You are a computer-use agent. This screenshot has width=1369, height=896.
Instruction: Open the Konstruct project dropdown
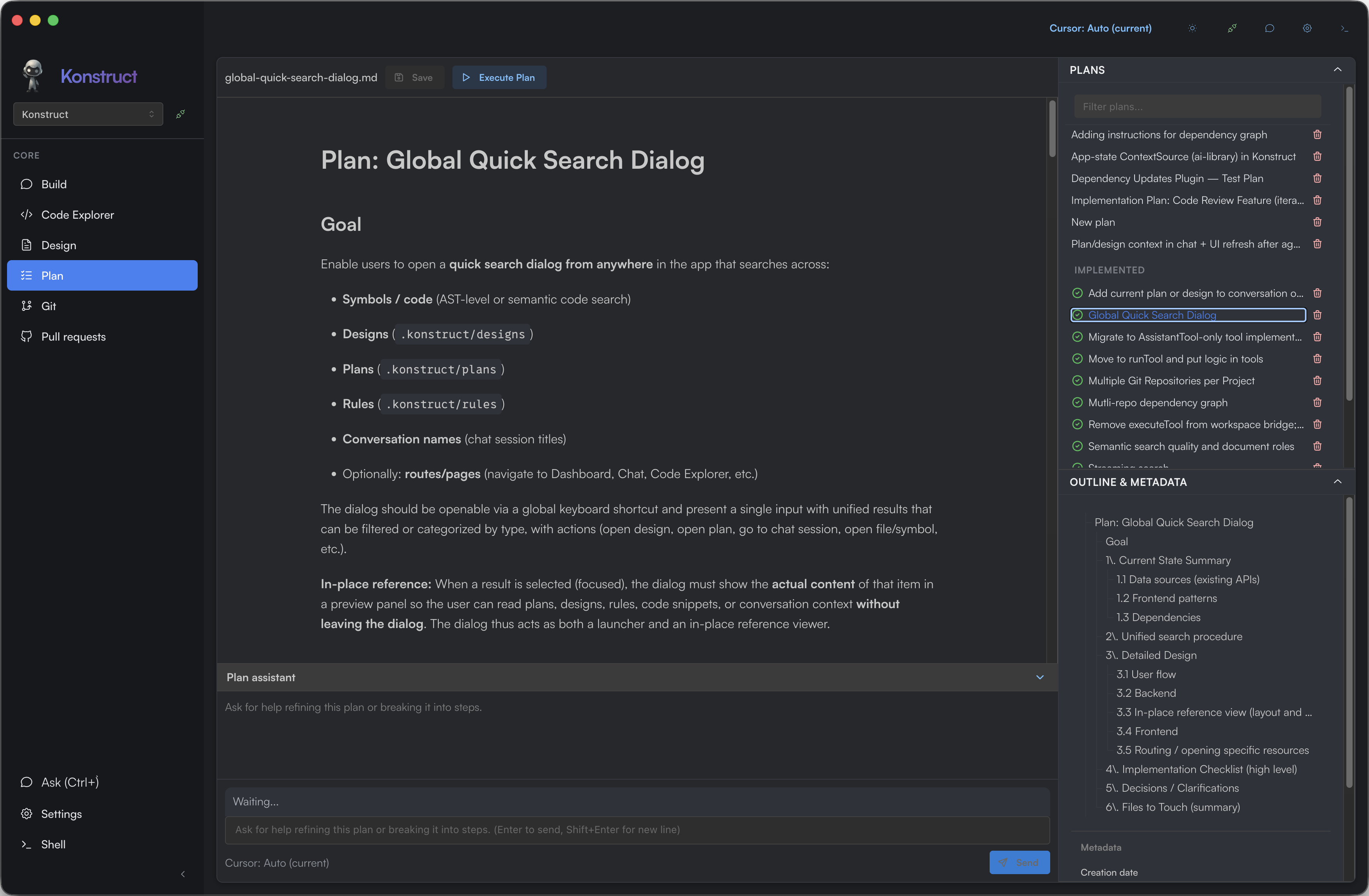88,114
